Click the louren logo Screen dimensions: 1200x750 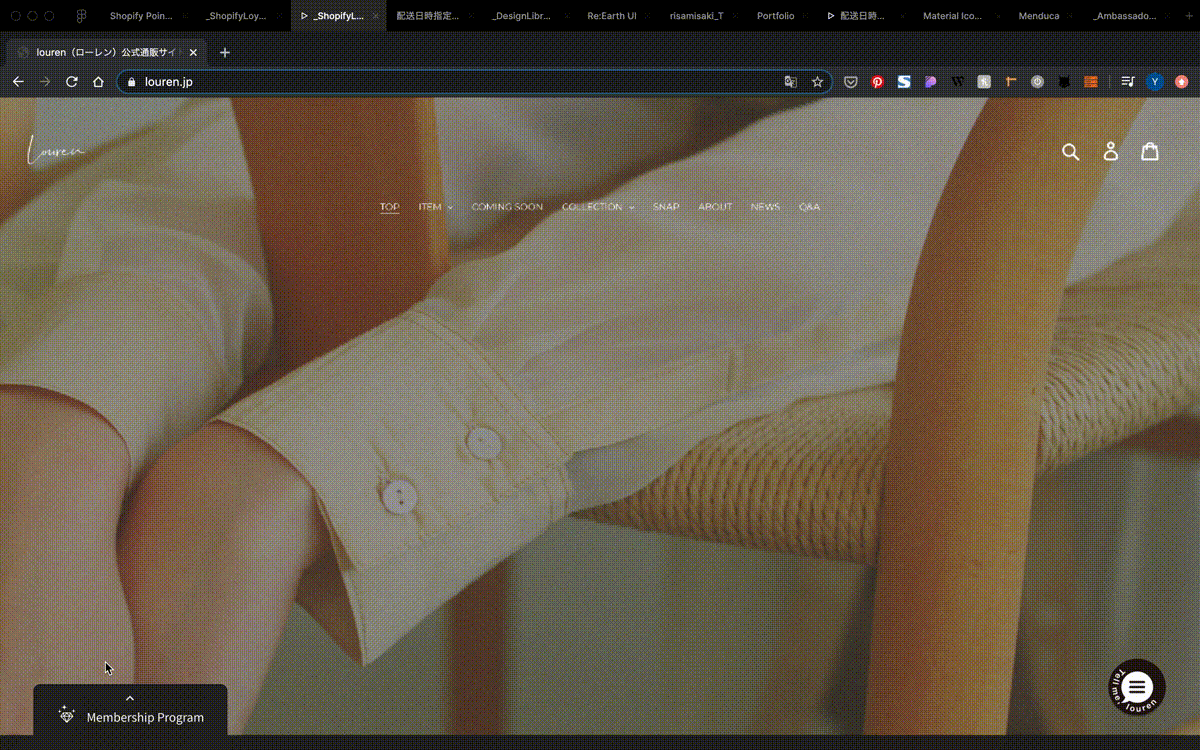(56, 151)
